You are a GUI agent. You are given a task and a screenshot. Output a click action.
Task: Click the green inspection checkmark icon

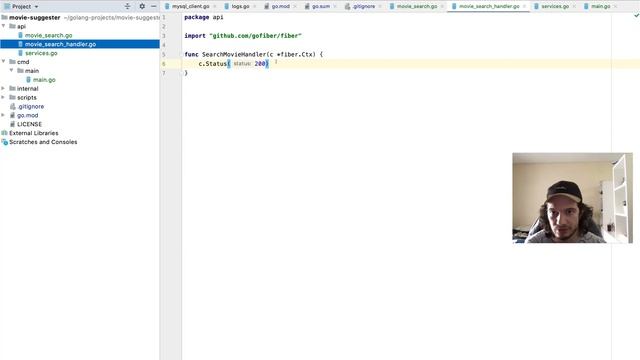(x=636, y=16)
